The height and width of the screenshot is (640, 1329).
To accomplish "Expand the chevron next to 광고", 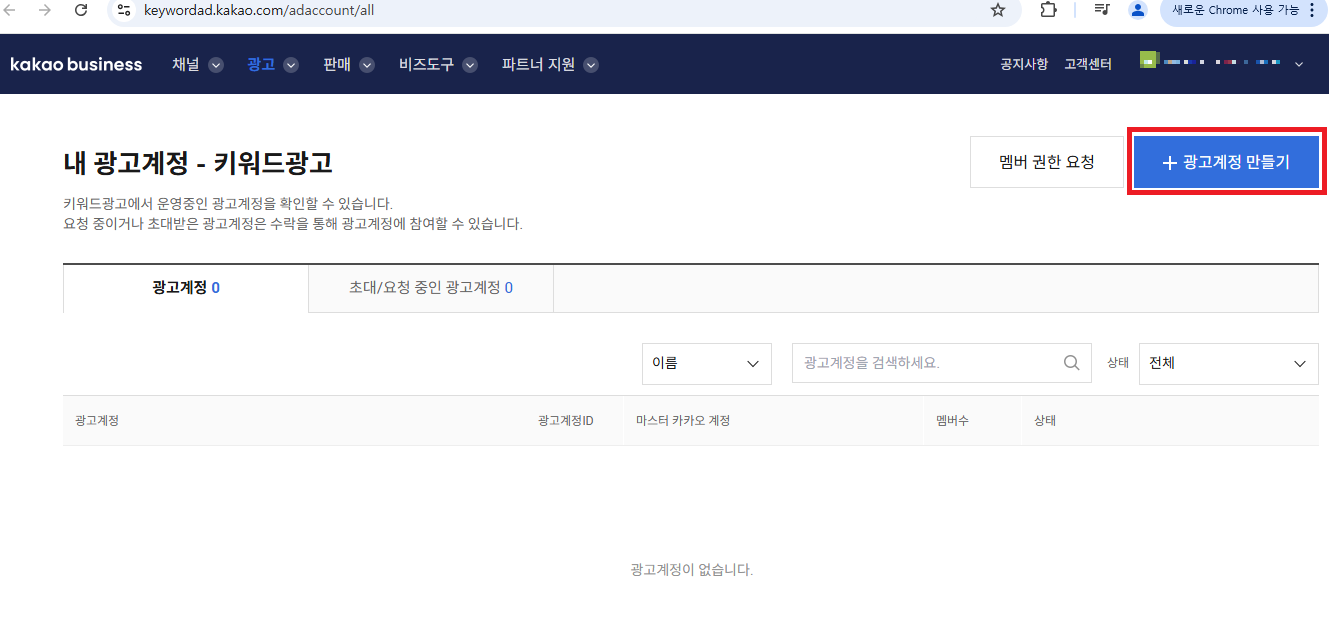I will click(x=291, y=65).
